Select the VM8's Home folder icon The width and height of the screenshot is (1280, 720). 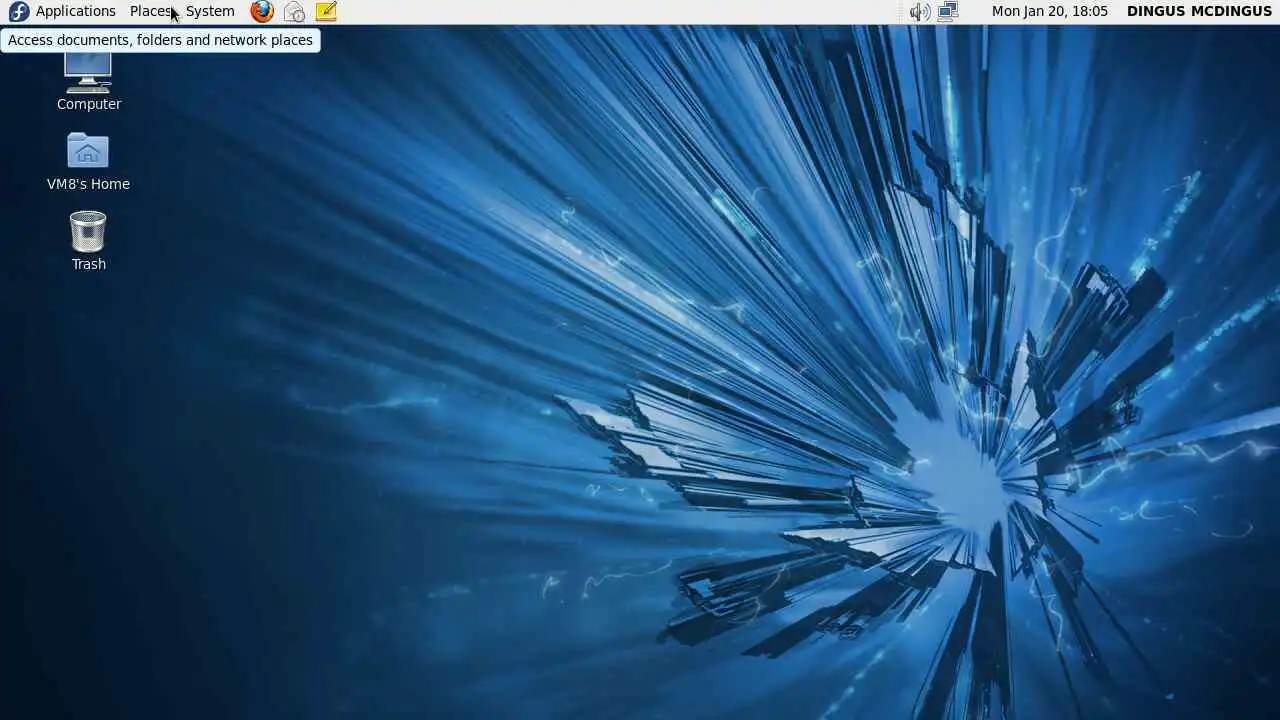pyautogui.click(x=88, y=161)
